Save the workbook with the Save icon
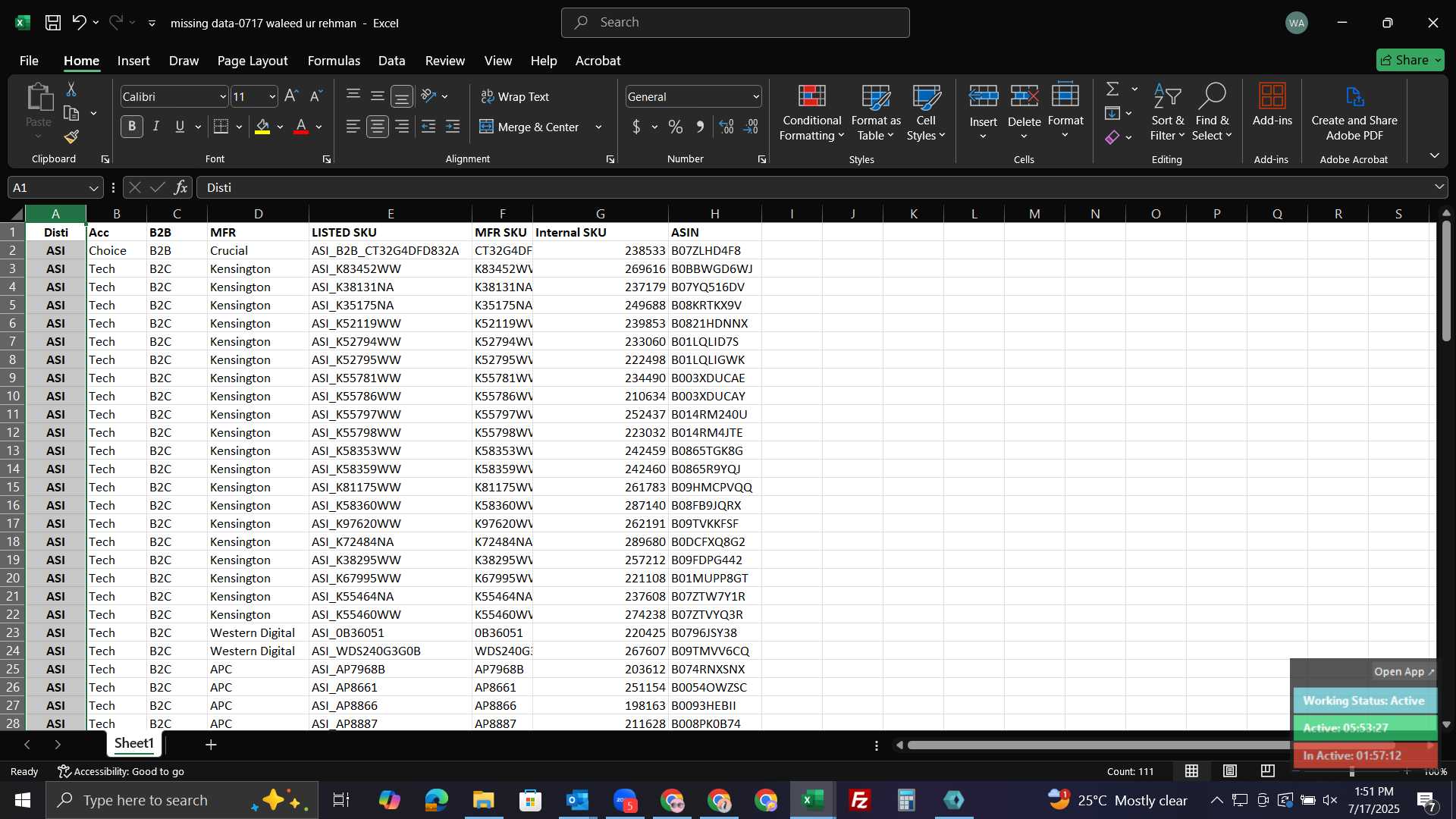This screenshot has height=819, width=1456. click(x=53, y=23)
